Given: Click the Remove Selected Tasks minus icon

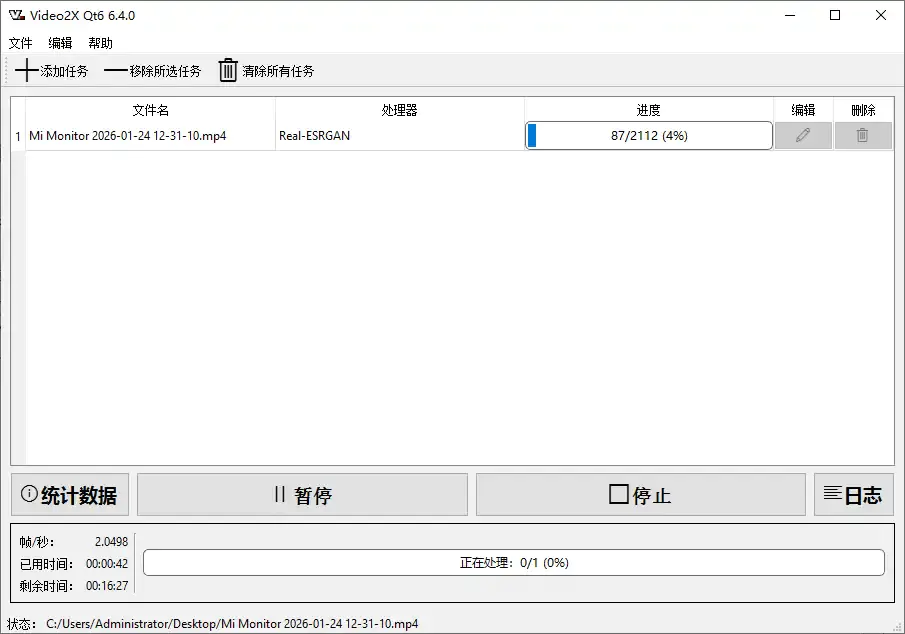Looking at the screenshot, I should [116, 70].
